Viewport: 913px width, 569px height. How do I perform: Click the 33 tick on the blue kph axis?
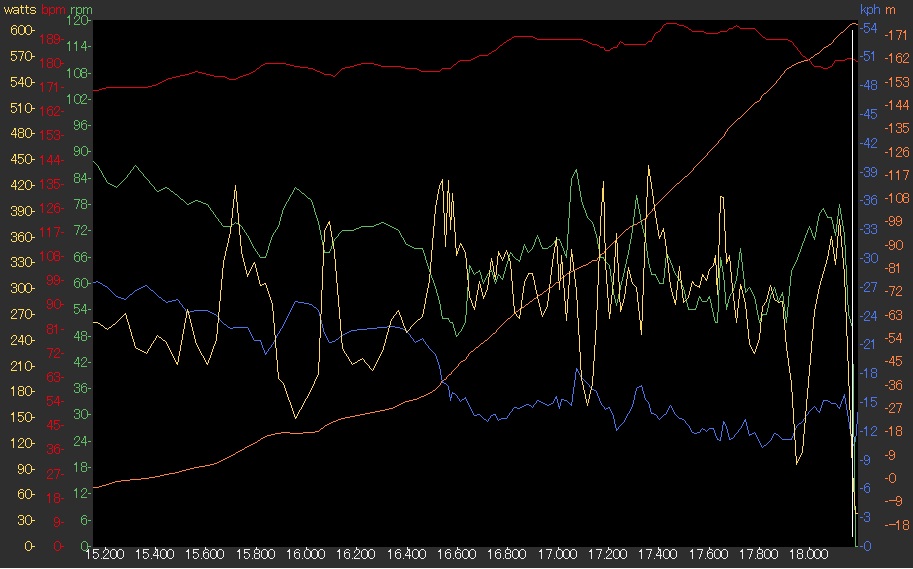[868, 229]
